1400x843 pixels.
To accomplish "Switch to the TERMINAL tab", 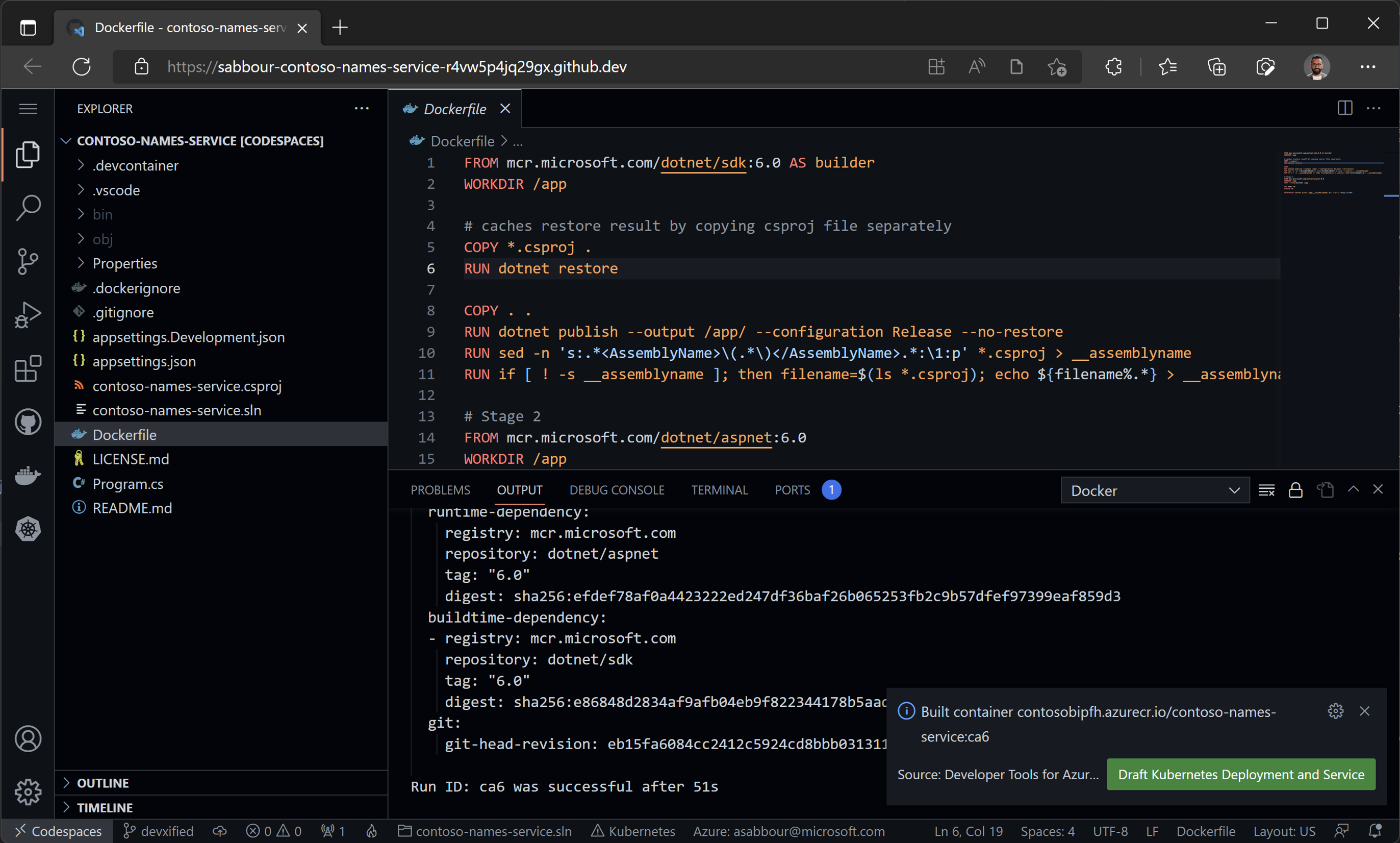I will point(719,490).
